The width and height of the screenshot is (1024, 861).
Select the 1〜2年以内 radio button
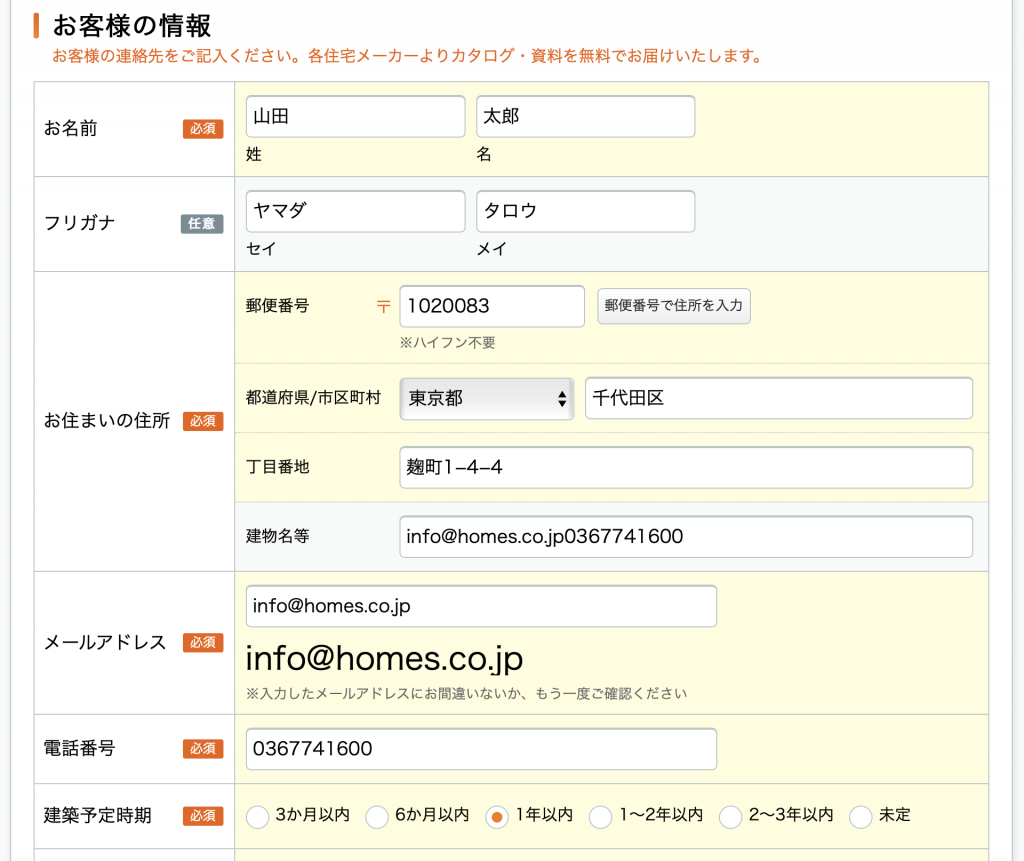(x=600, y=817)
